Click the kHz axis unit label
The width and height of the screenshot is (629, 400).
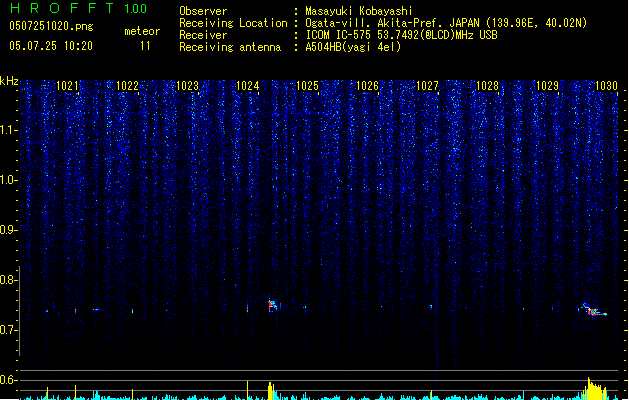pos(9,81)
